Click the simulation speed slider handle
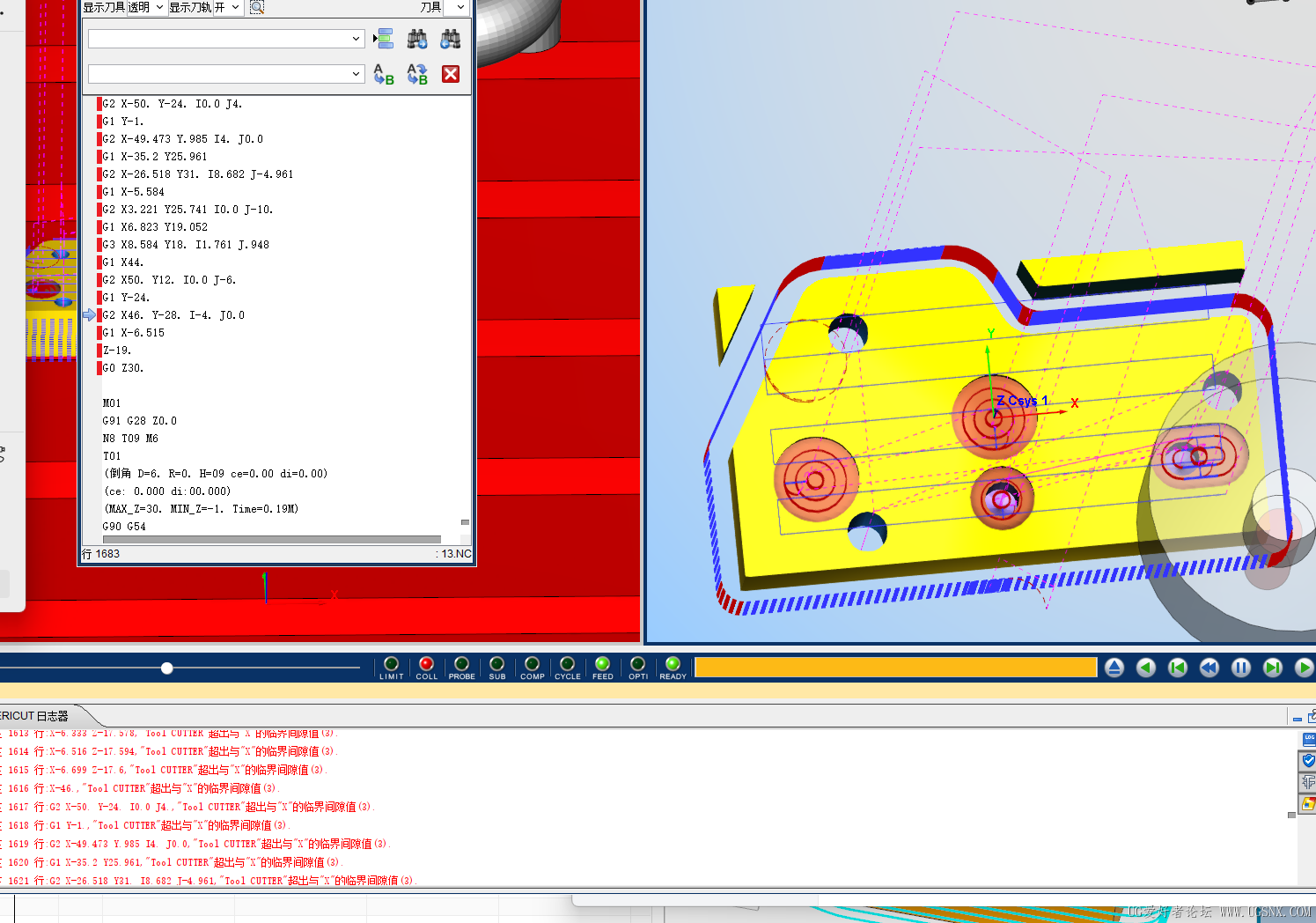 coord(166,668)
